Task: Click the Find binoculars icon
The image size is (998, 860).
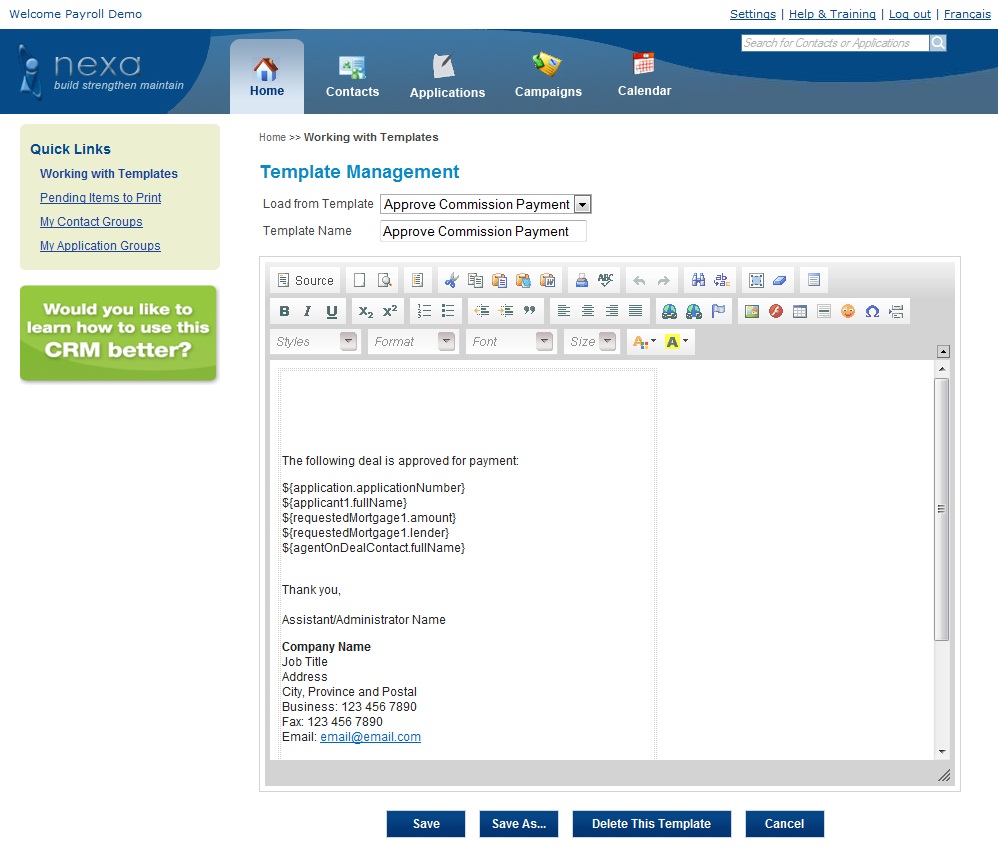Action: click(698, 280)
